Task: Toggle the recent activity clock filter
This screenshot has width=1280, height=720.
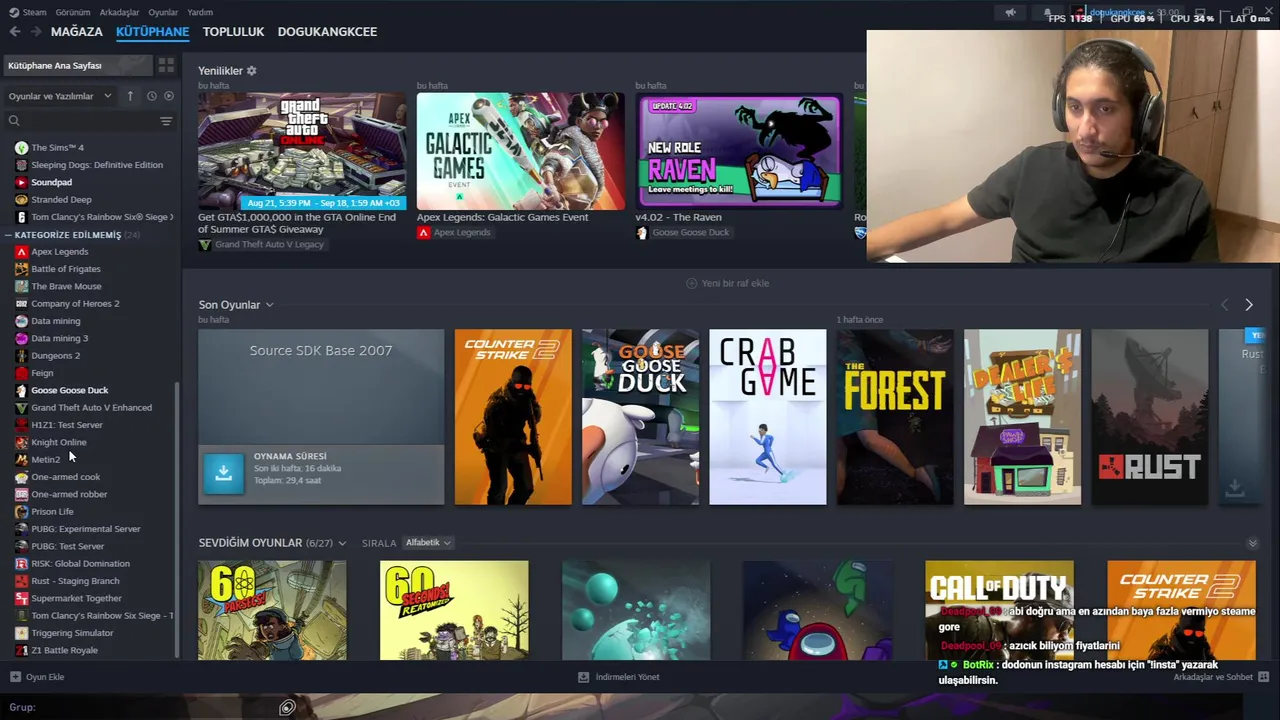Action: click(151, 96)
